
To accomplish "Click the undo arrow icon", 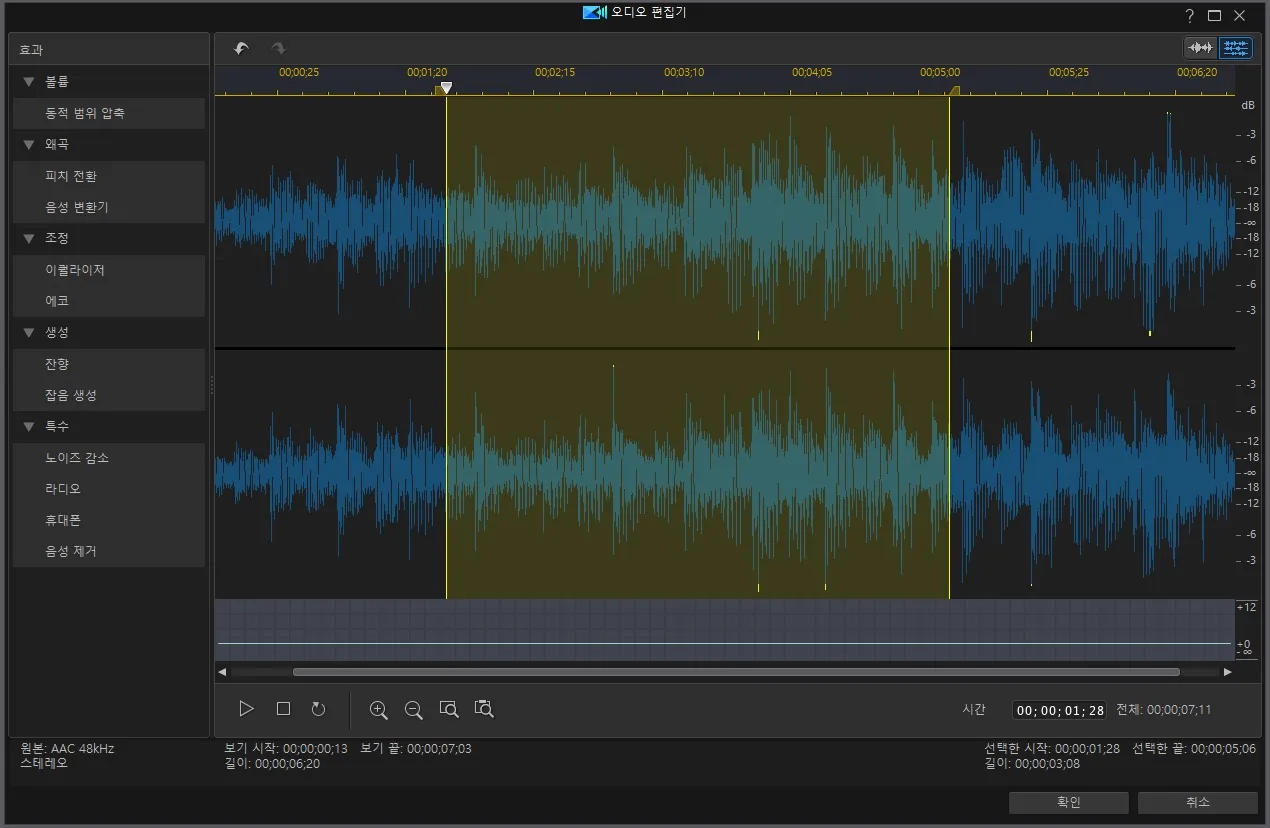I will (x=241, y=48).
